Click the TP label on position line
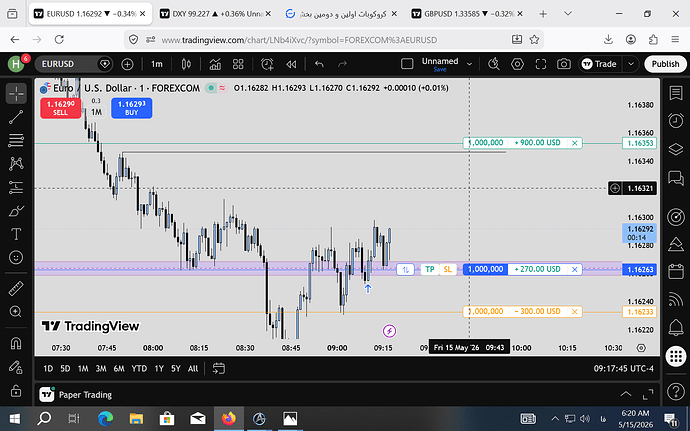 point(430,269)
